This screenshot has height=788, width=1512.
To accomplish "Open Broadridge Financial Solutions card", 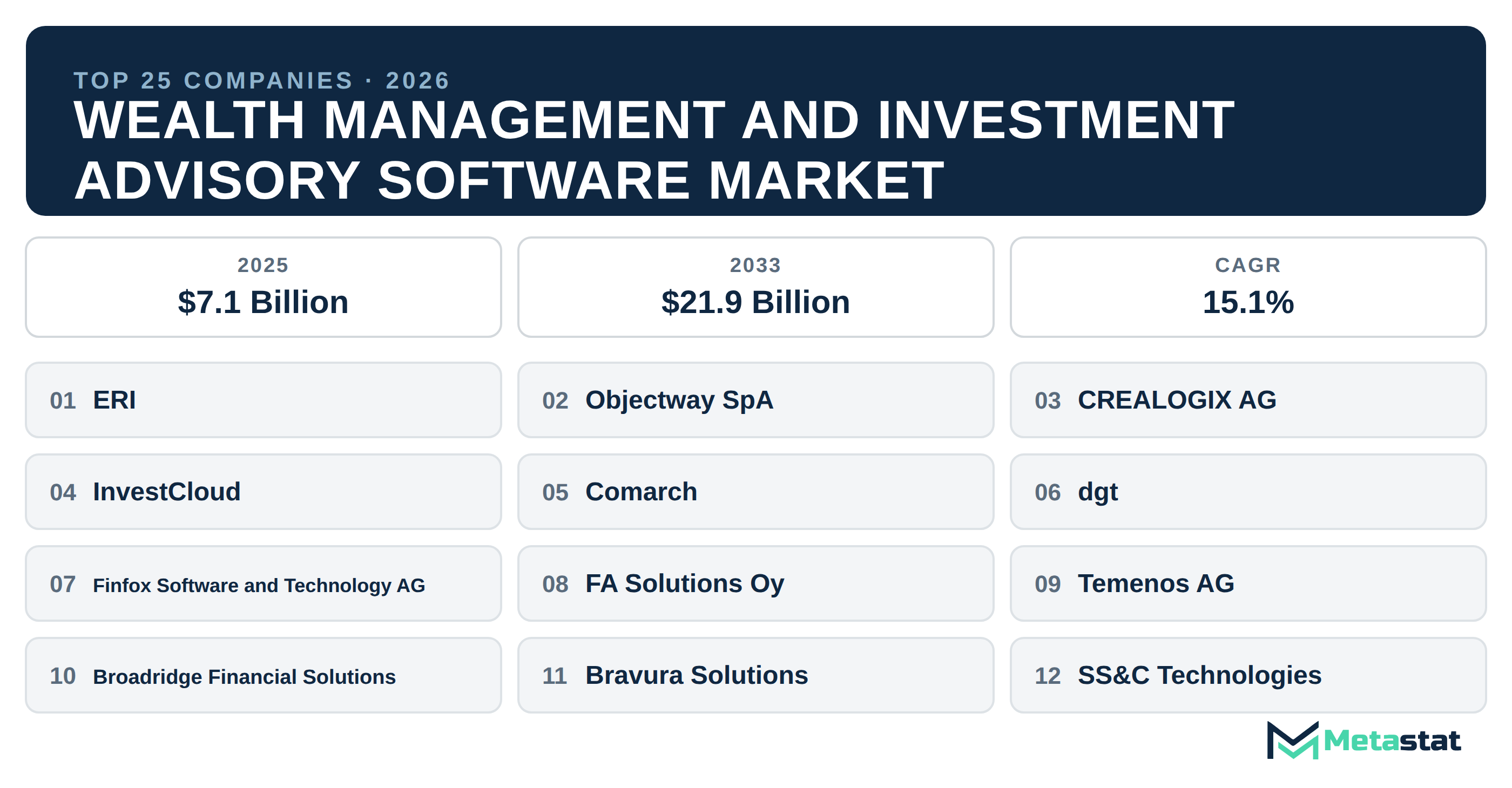I will pyautogui.click(x=263, y=675).
